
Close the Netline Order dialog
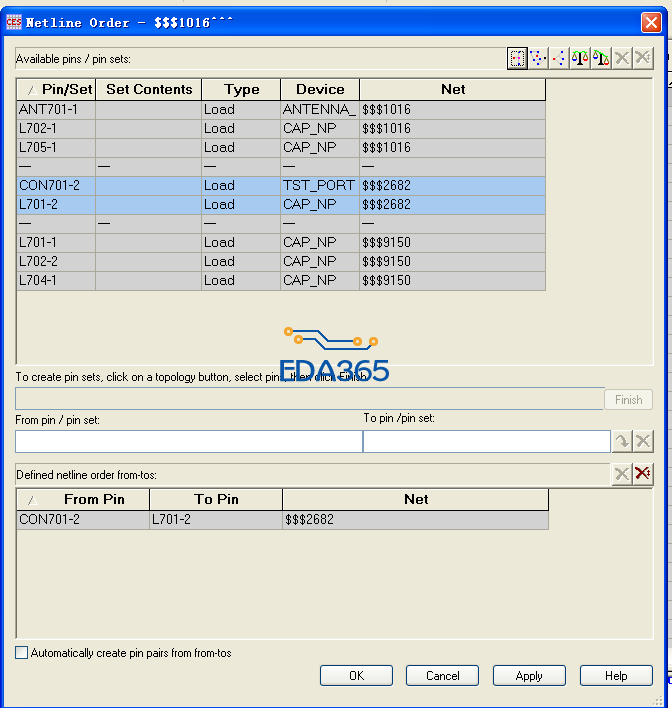tap(651, 22)
